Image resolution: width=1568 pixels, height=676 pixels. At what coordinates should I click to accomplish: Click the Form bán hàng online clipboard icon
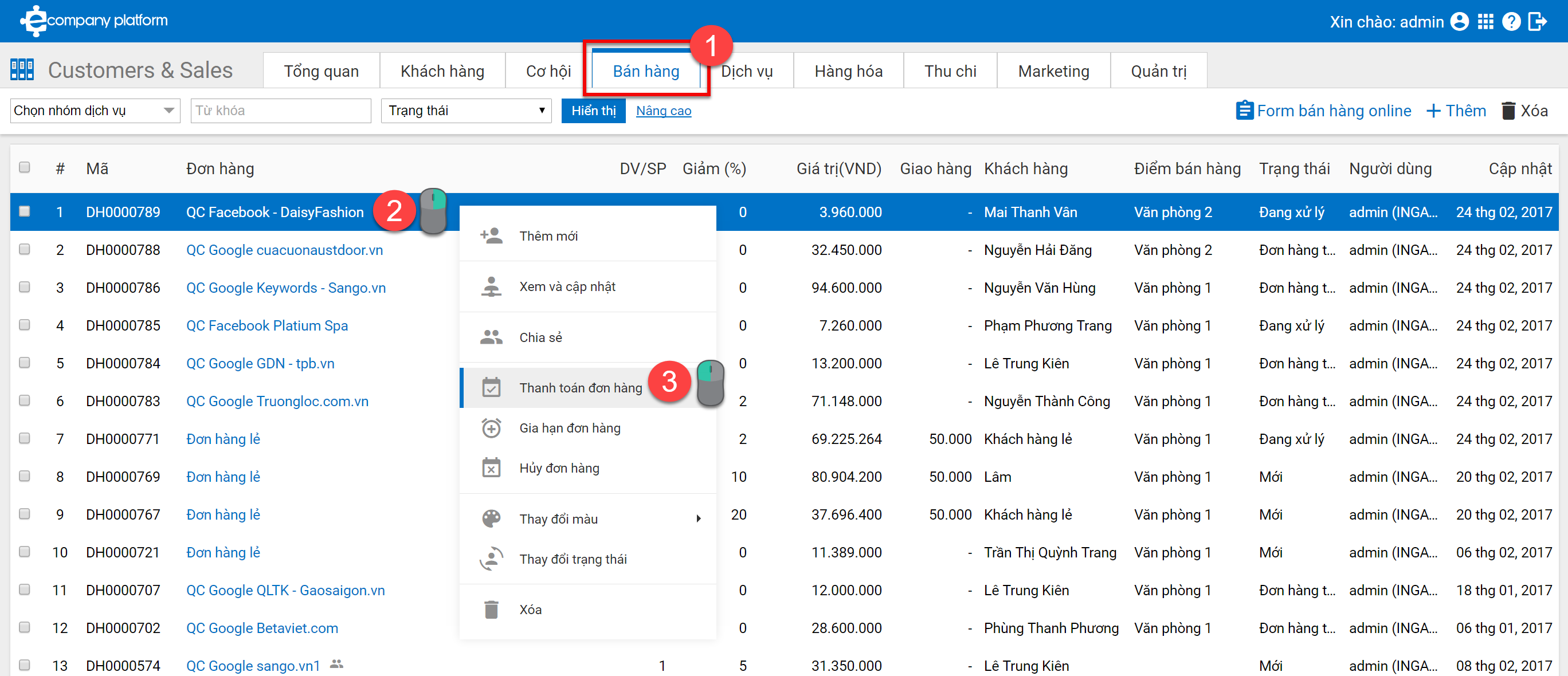coord(1245,110)
